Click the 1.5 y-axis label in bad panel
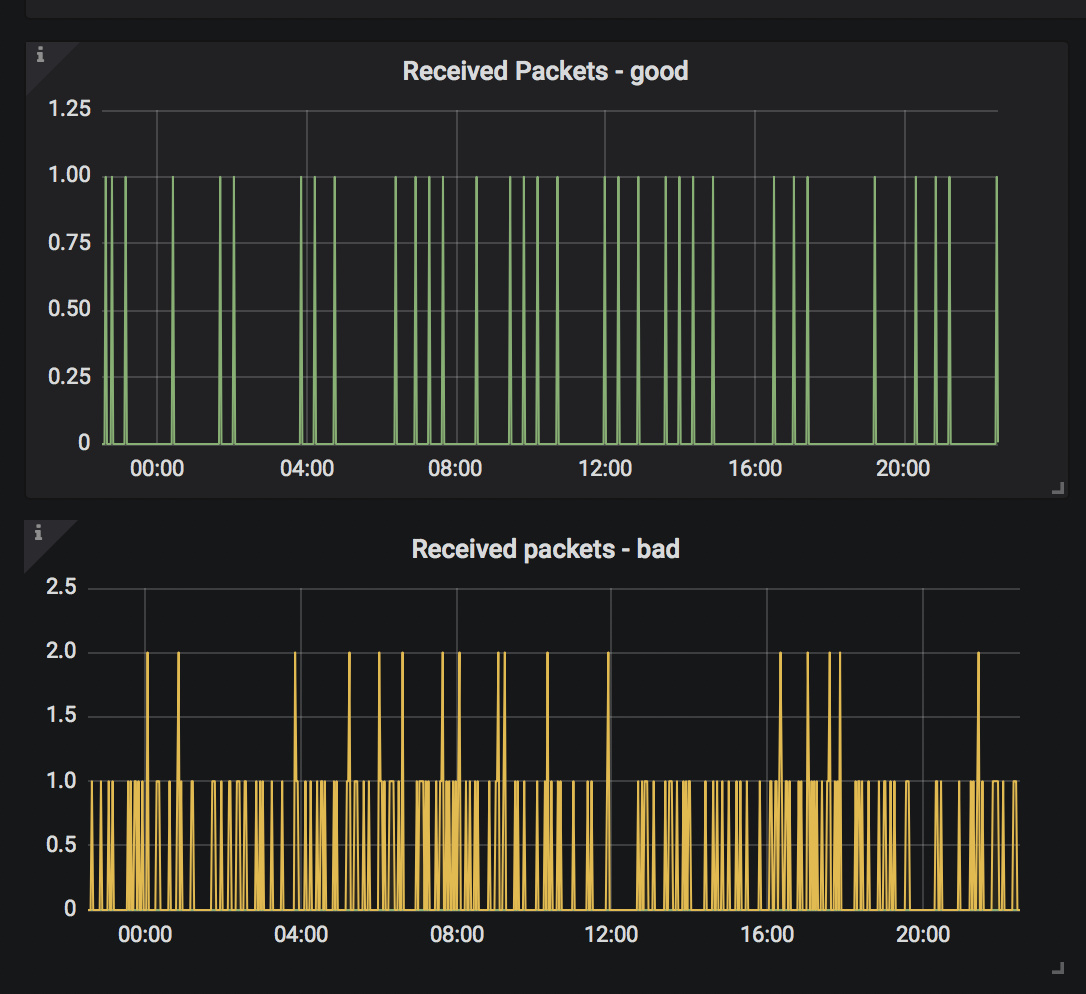Image resolution: width=1086 pixels, height=994 pixels. pyautogui.click(x=62, y=716)
